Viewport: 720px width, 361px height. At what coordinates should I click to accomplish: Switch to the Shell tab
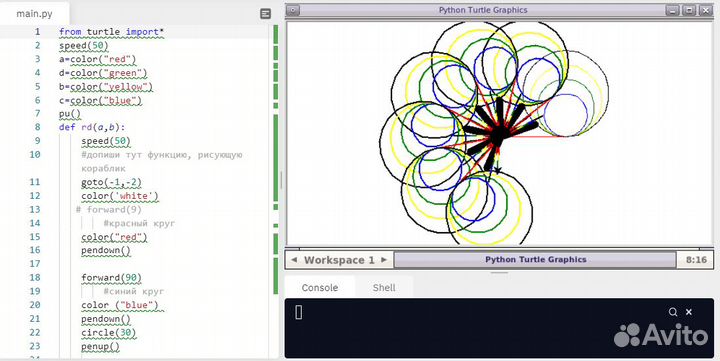(x=384, y=288)
